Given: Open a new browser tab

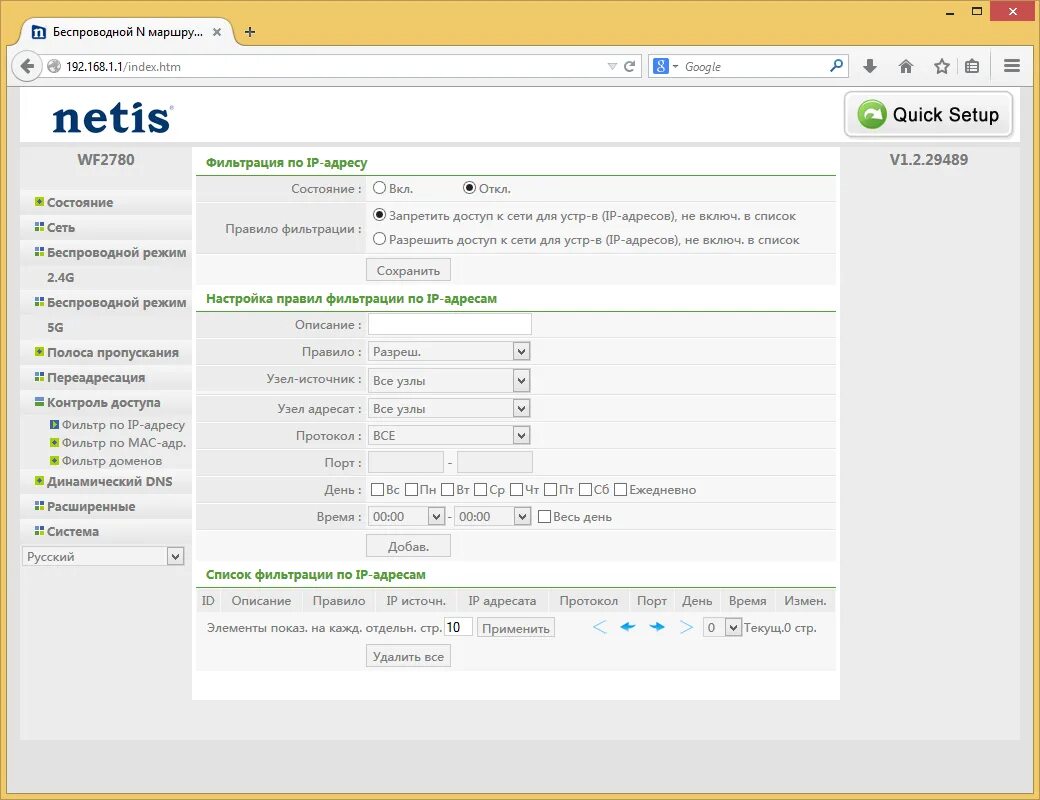Looking at the screenshot, I should (x=249, y=32).
